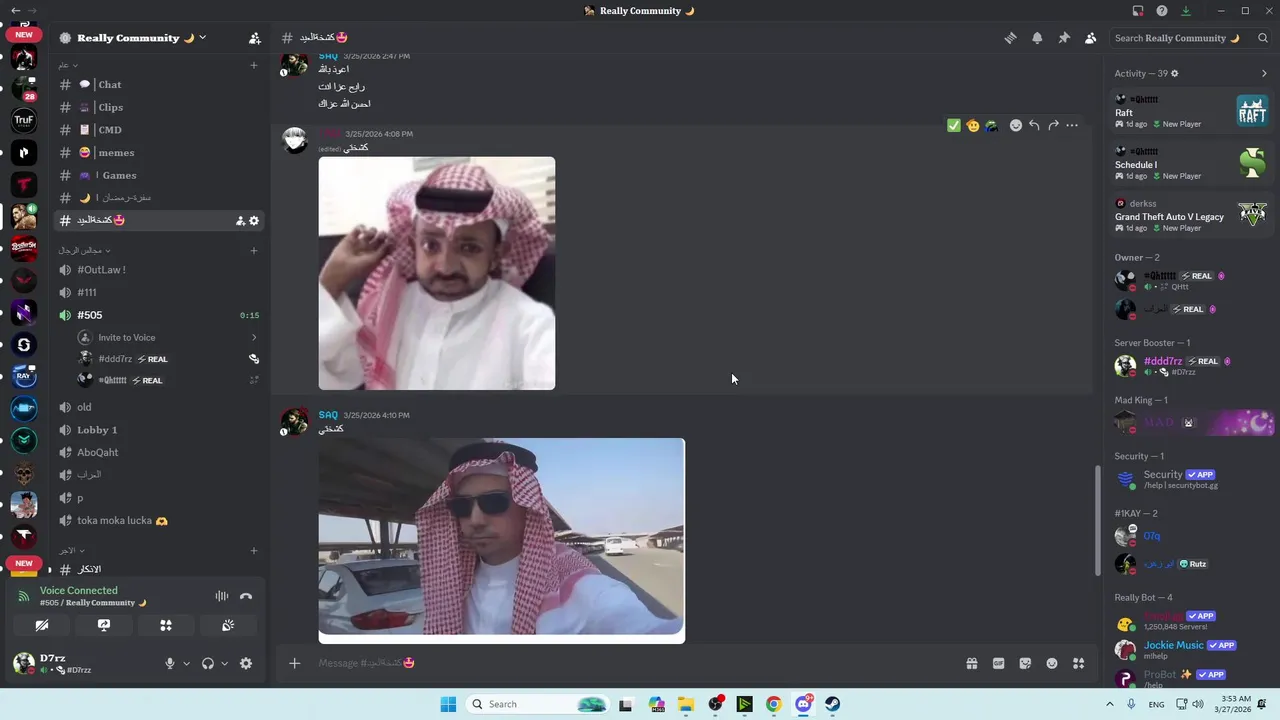Screen dimensions: 1280x720
Task: Open microphone input options arrow
Action: click(x=186, y=663)
